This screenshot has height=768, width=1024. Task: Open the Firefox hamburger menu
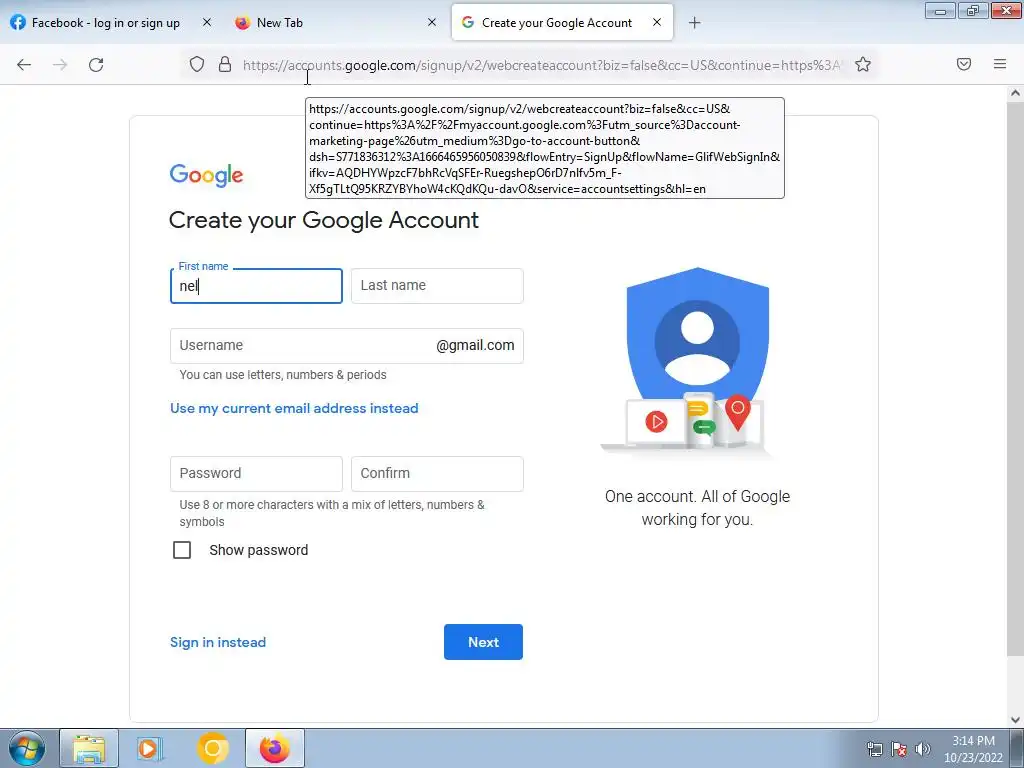1000,64
